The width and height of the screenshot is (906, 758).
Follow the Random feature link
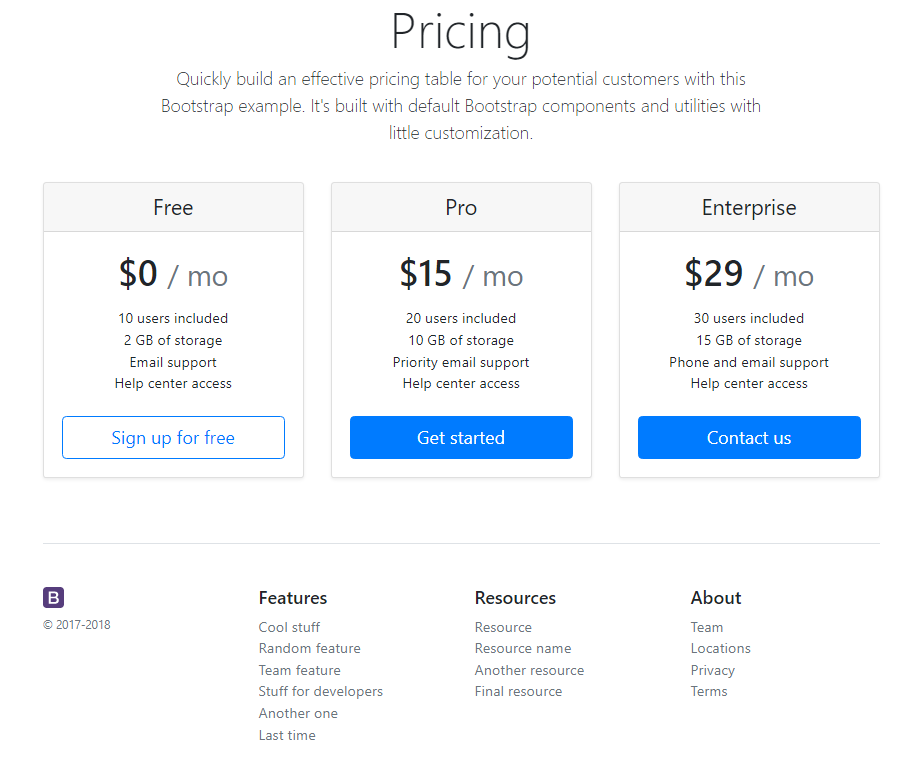(309, 648)
